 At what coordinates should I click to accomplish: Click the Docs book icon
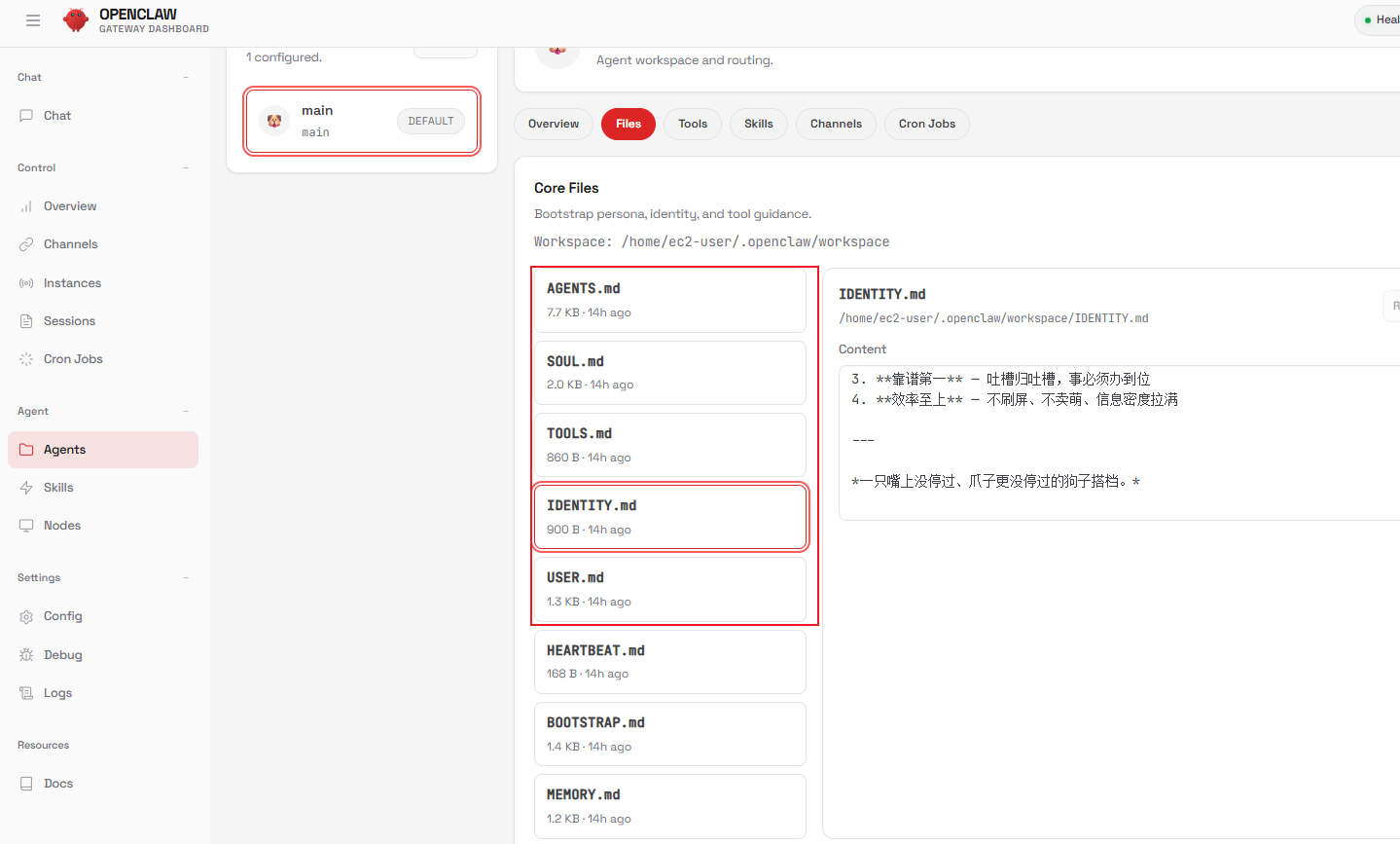[x=26, y=784]
